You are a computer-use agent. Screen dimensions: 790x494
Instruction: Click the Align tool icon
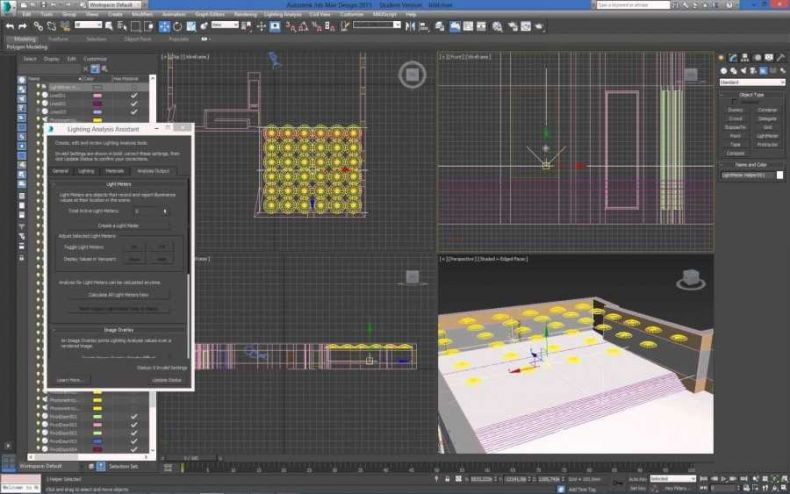[x=424, y=26]
